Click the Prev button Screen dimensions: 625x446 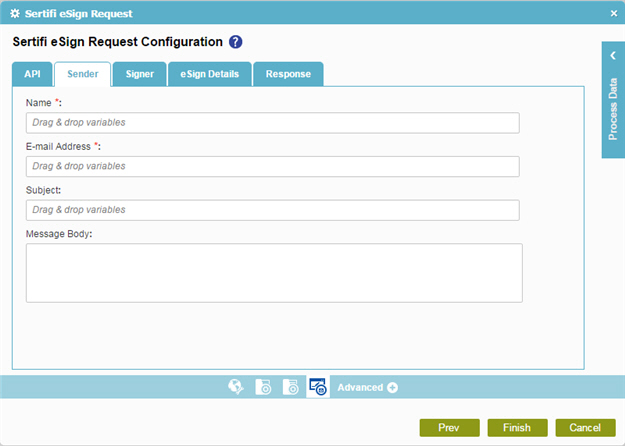point(449,428)
